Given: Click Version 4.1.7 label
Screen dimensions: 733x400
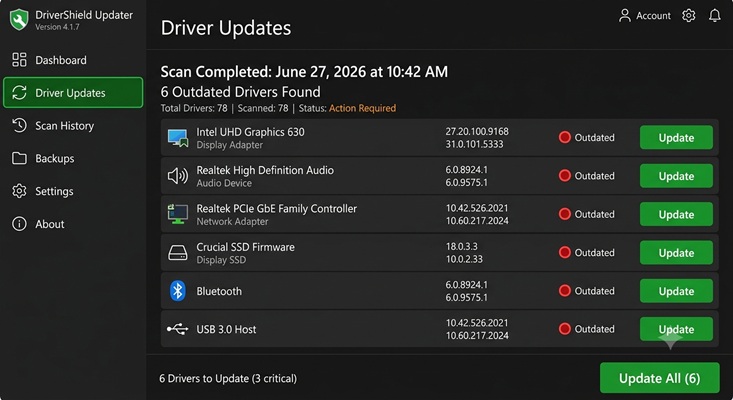Looking at the screenshot, I should (x=57, y=27).
